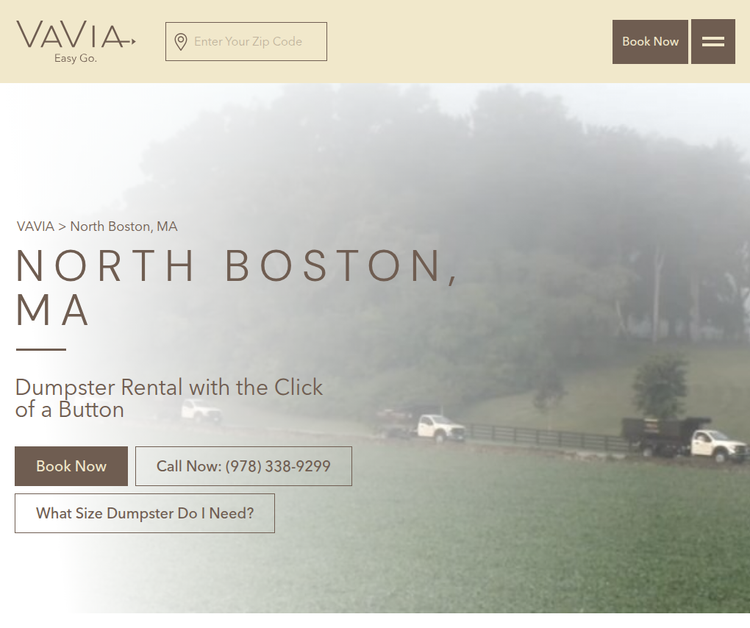Screen dimensions: 750x628
Task: Focus the Enter Your Zip Code field
Action: [246, 42]
